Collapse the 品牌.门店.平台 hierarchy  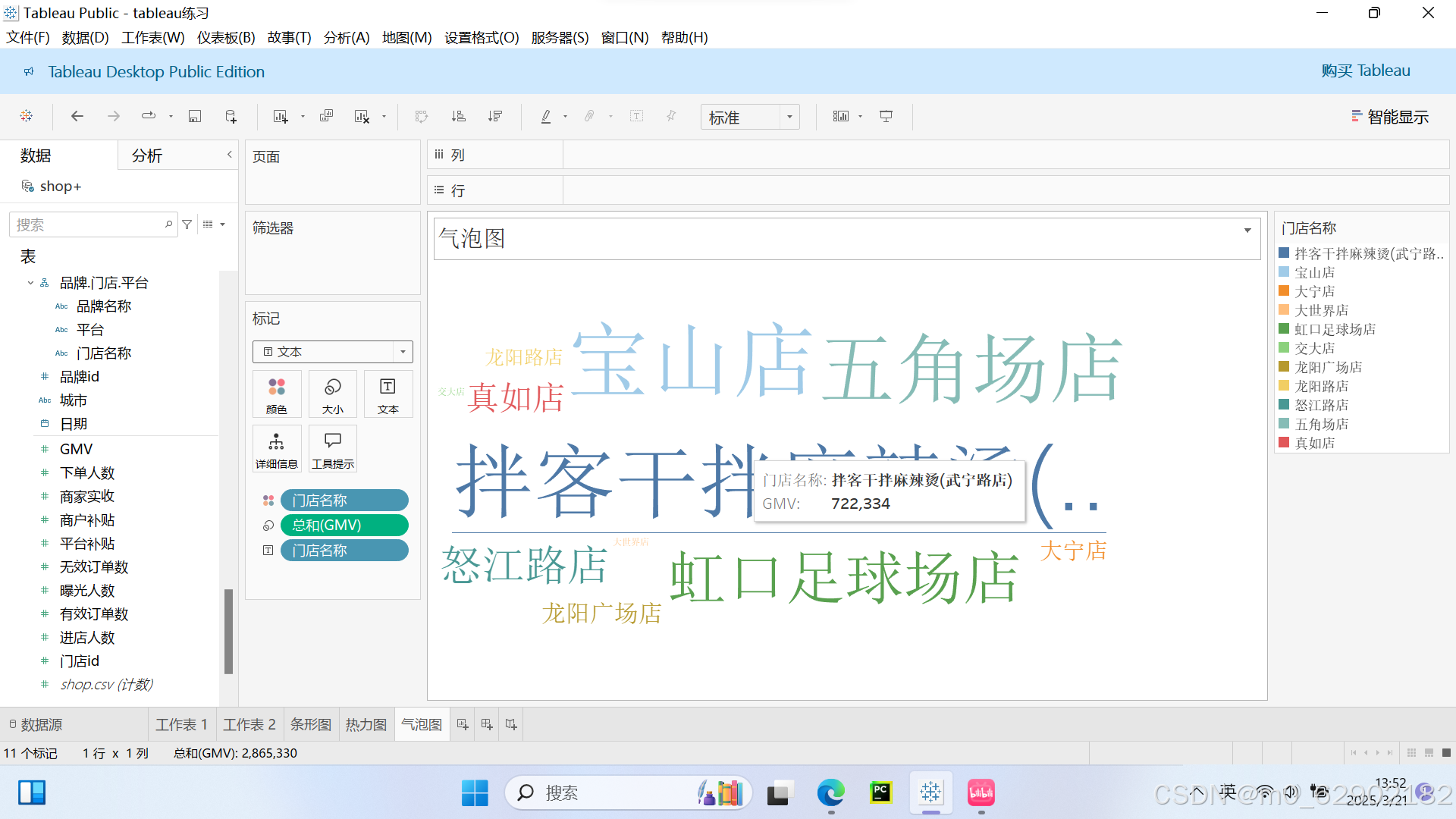tap(30, 283)
